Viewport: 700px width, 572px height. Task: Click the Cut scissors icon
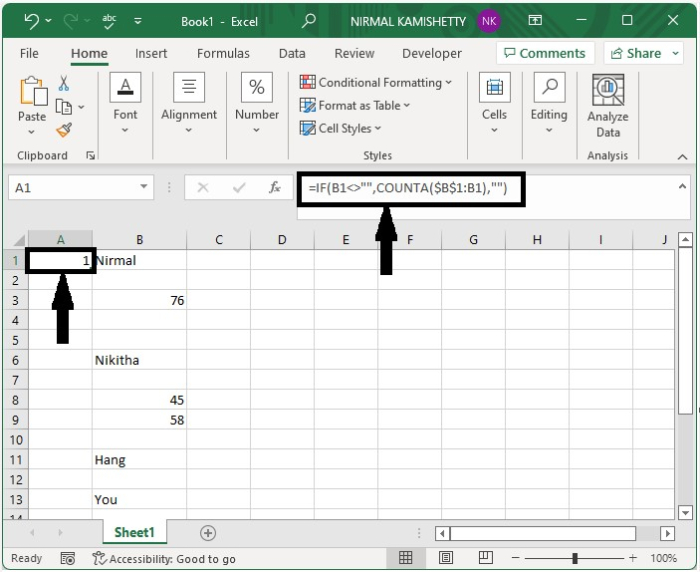point(64,83)
